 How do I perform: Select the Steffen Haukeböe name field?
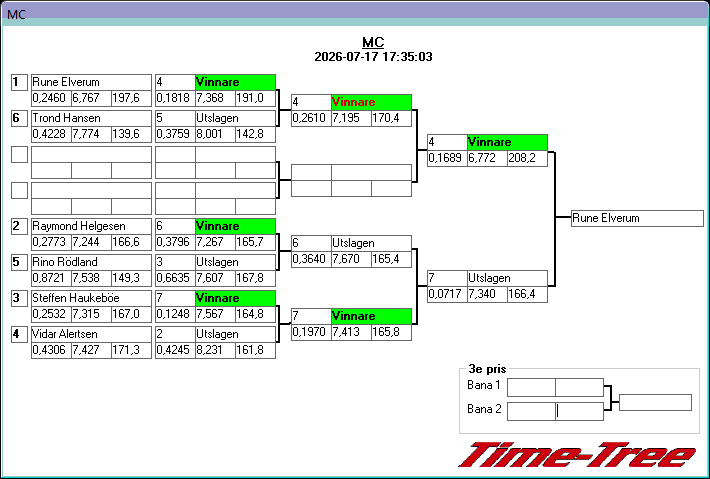[91, 298]
